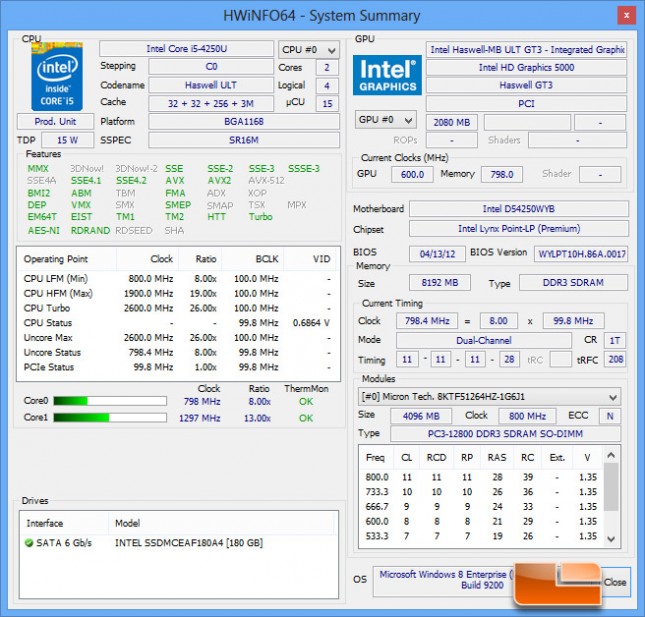The height and width of the screenshot is (617, 645).
Task: Click the Haswell GT3 field
Action: (x=526, y=85)
